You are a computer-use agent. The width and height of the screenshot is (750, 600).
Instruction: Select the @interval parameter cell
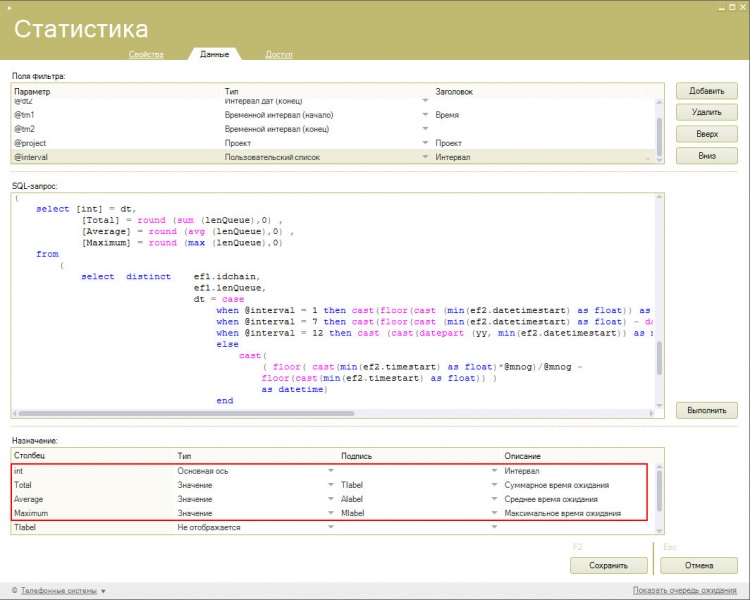pyautogui.click(x=116, y=157)
